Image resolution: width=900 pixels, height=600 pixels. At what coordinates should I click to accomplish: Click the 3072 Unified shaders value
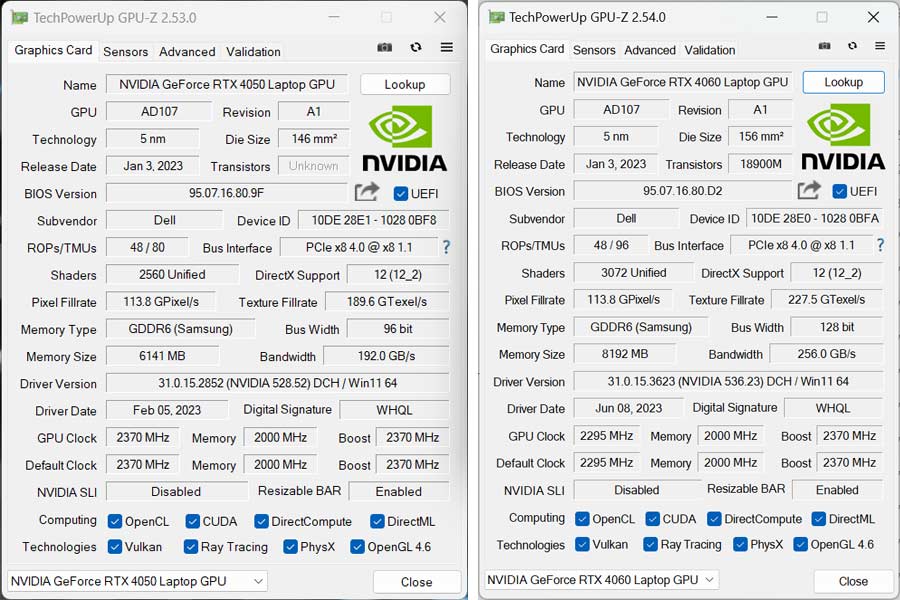pyautogui.click(x=634, y=273)
